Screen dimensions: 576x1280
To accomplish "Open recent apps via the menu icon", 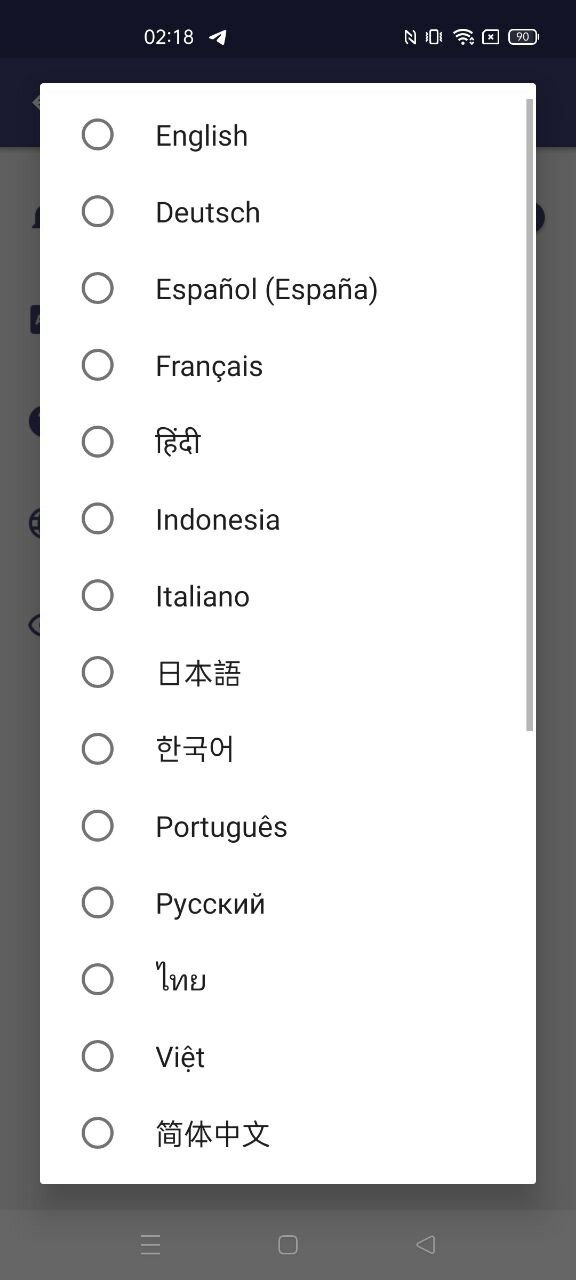I will (151, 1244).
